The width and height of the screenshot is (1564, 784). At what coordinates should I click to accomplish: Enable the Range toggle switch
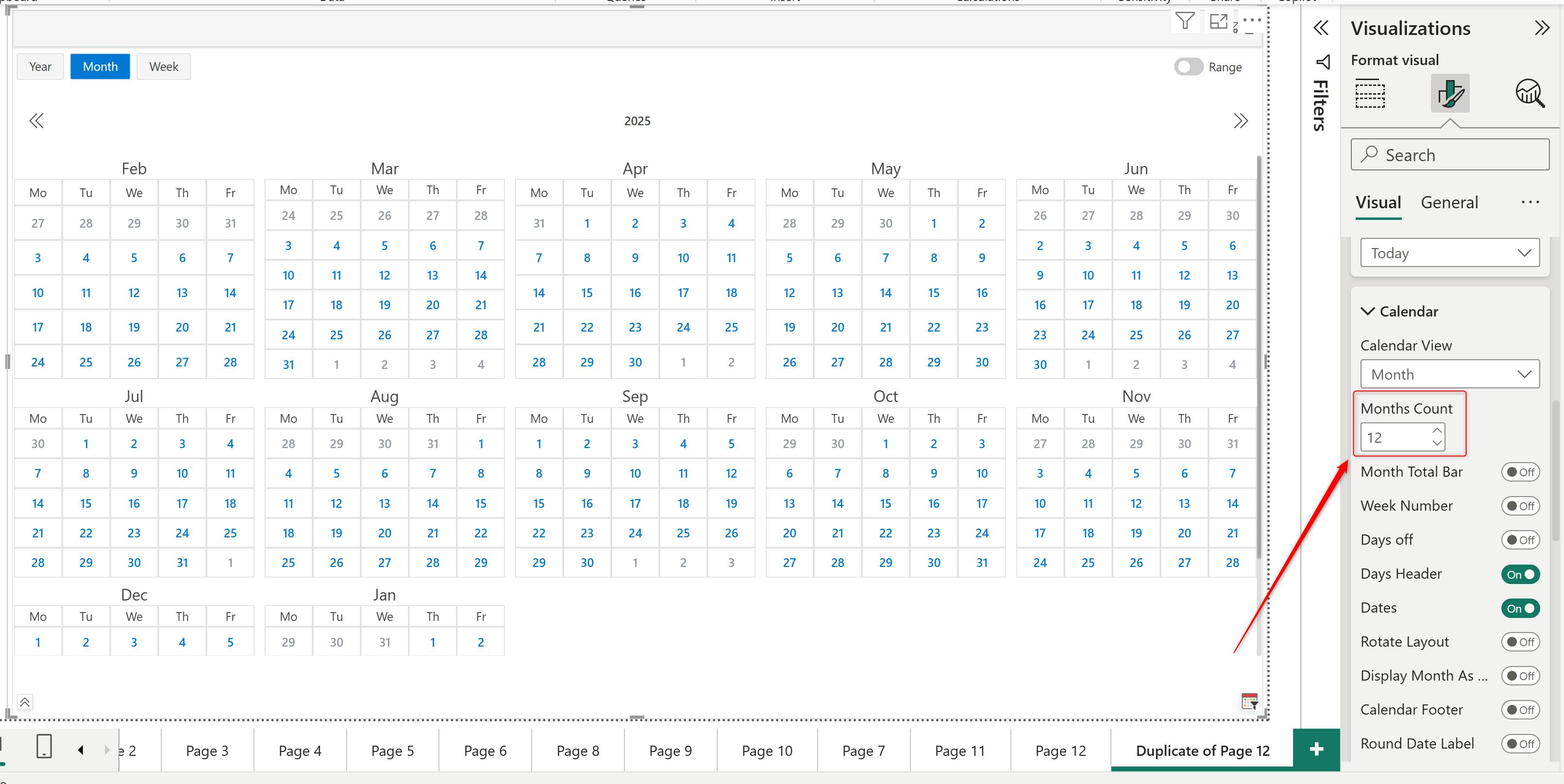1188,67
